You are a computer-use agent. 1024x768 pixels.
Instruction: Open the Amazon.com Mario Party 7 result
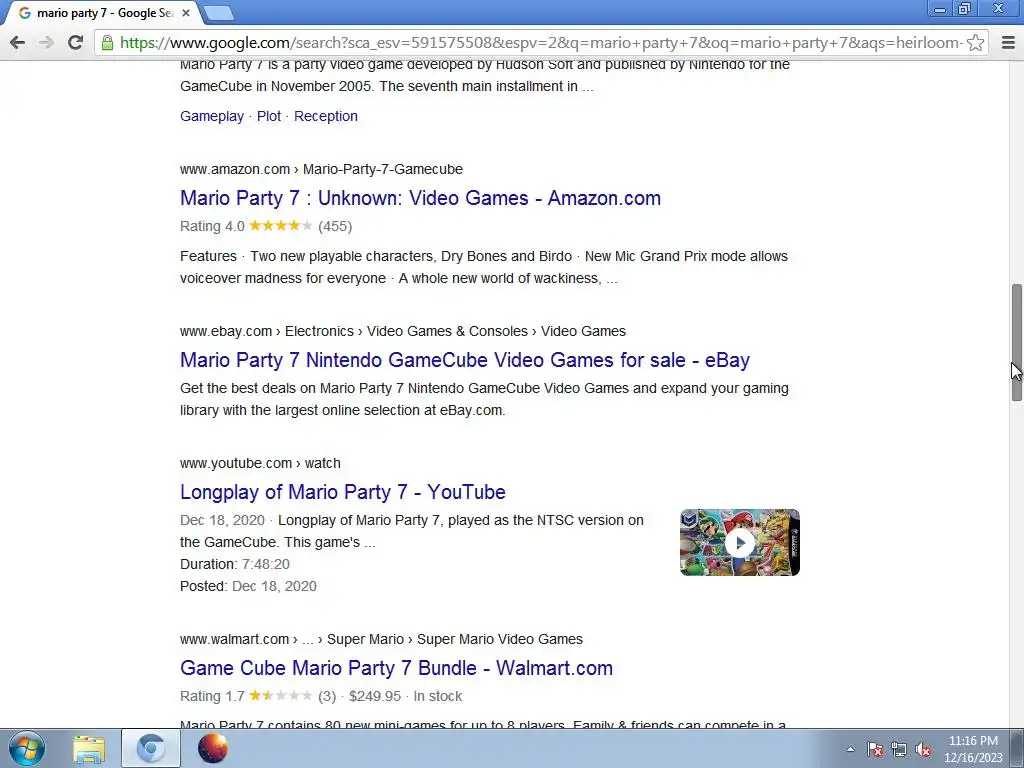421,198
